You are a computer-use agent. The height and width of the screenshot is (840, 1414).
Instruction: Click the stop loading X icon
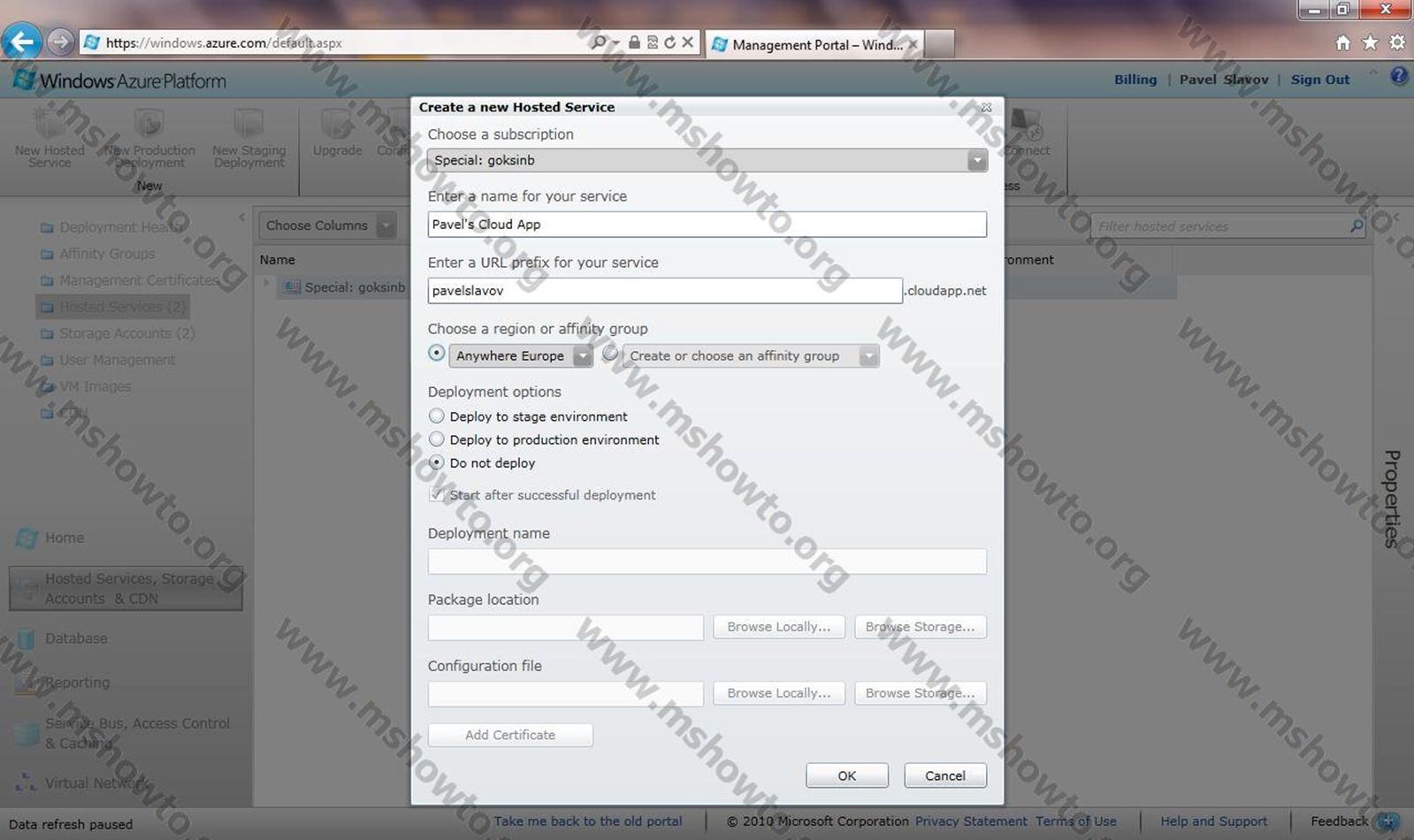click(x=687, y=42)
